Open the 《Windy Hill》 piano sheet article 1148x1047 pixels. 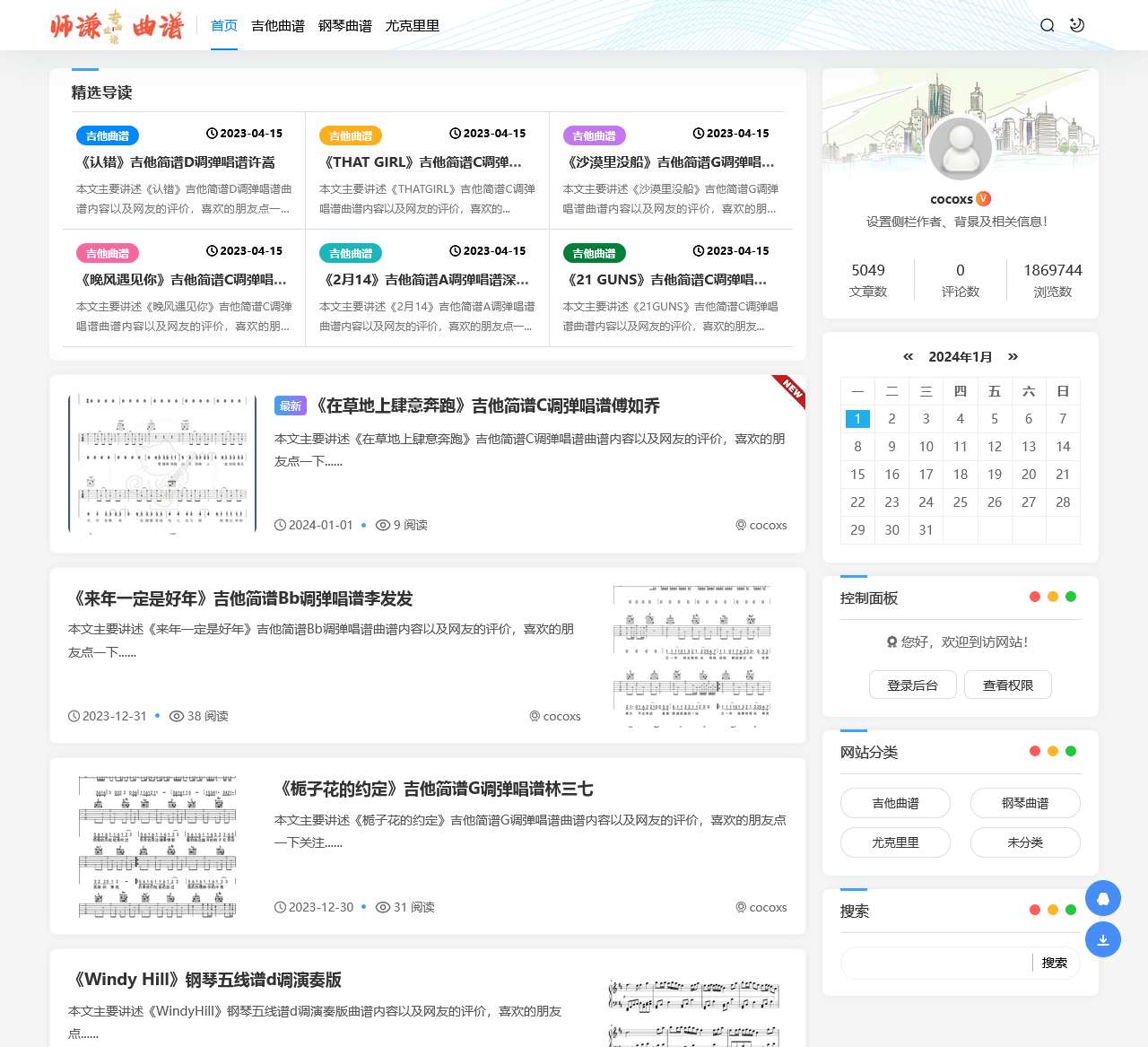(x=208, y=980)
